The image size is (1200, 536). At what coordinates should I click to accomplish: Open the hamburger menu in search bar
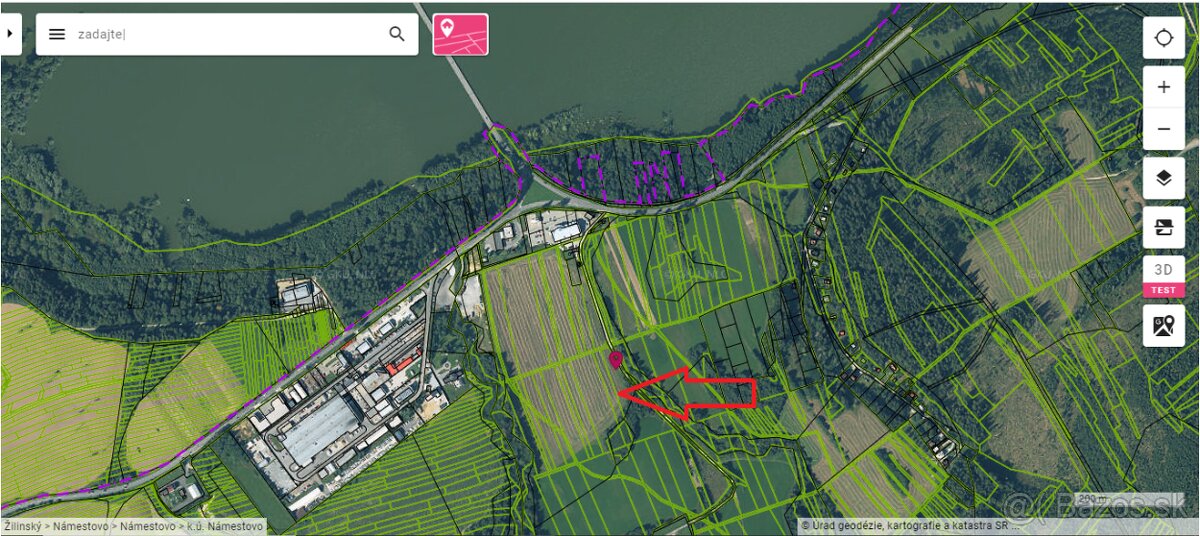coord(57,34)
